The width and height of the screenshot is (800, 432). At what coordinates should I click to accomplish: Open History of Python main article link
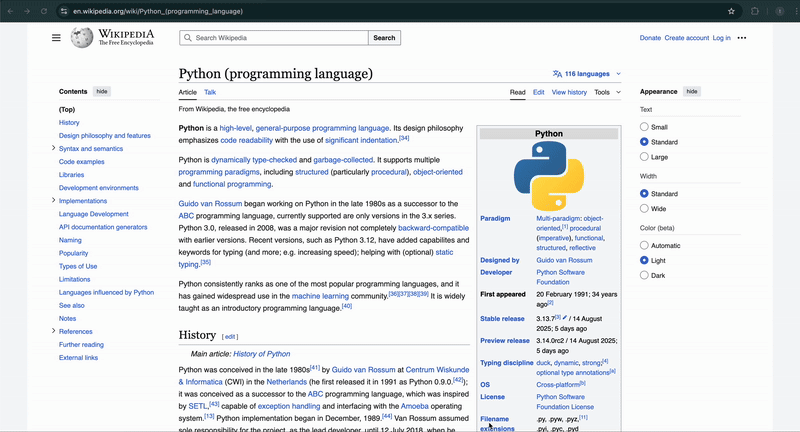[262, 354]
